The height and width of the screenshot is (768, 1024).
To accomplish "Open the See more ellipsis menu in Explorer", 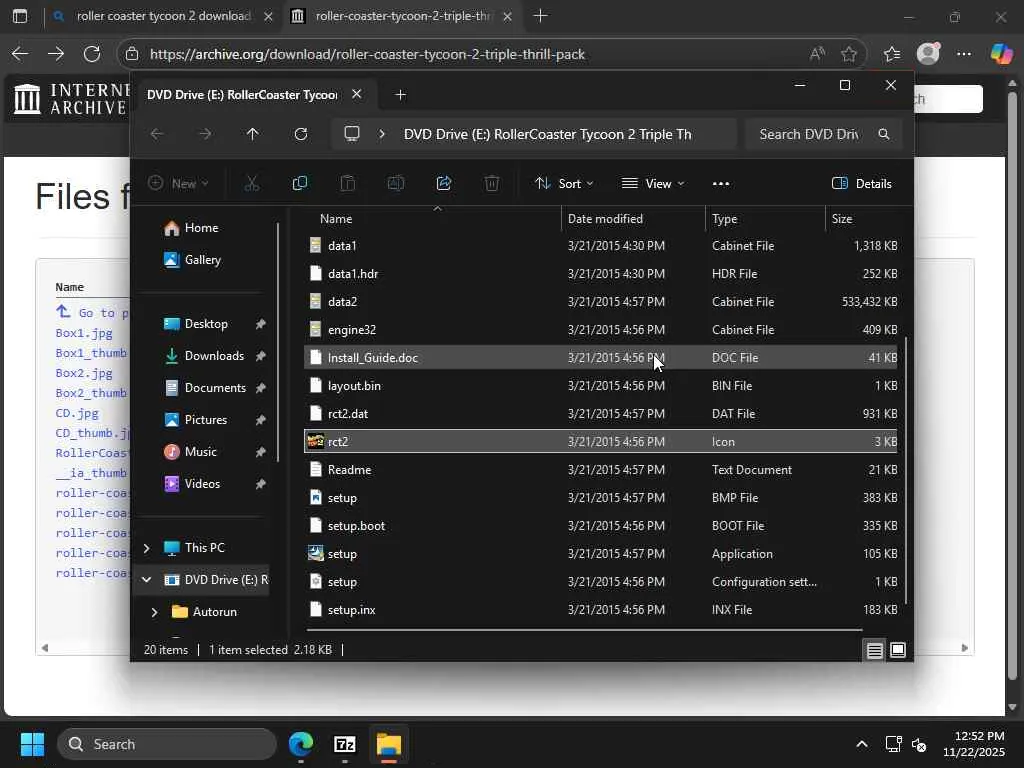I will tap(721, 184).
